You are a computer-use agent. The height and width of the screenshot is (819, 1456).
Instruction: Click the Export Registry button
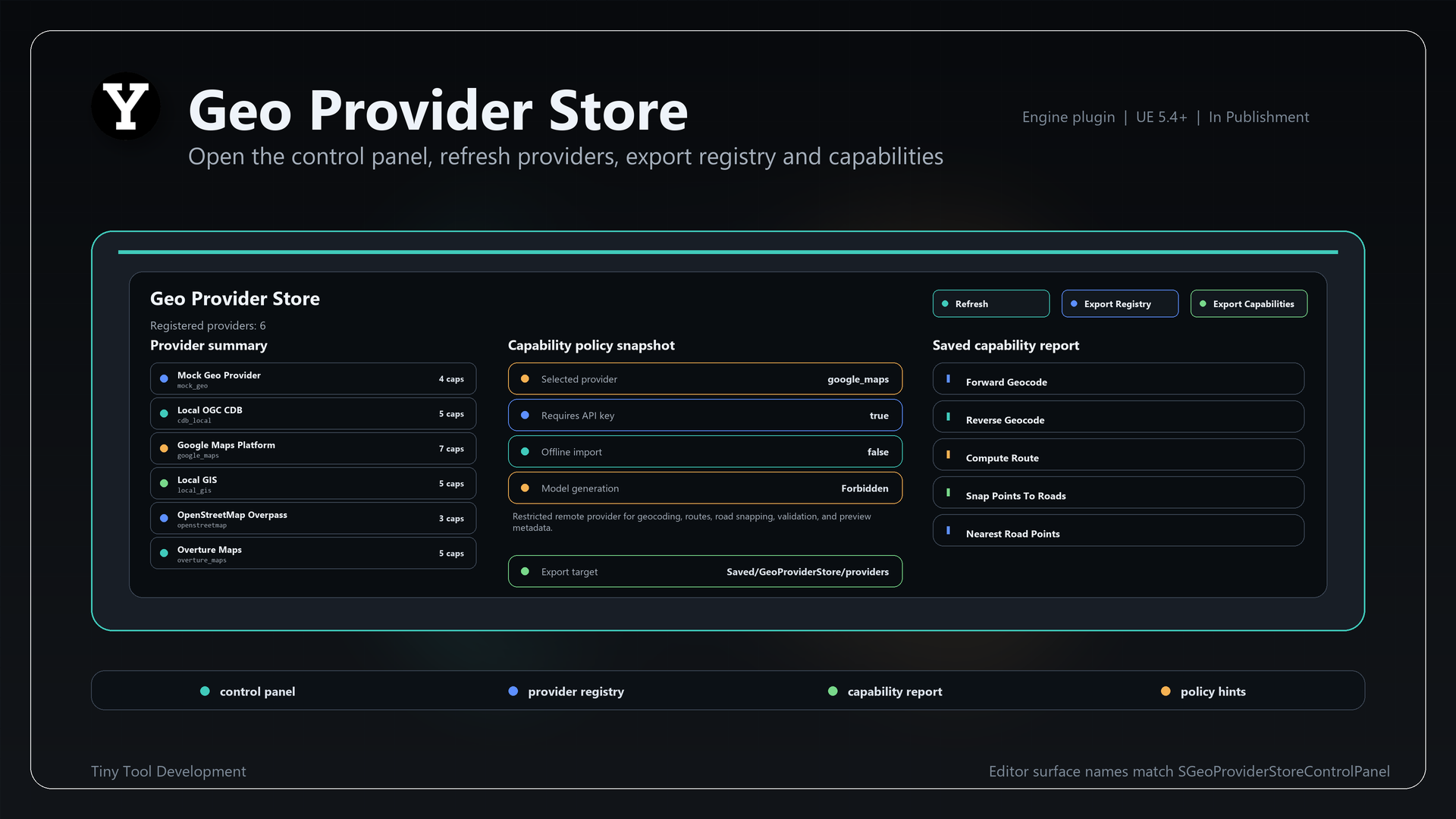coord(1120,303)
